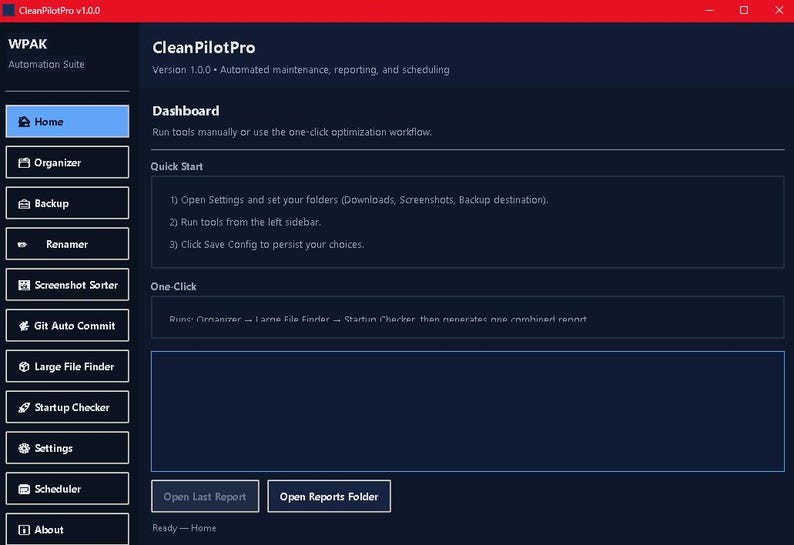Viewport: 794px width, 545px height.
Task: Click the Startup Checker rocket icon
Action: tap(24, 407)
